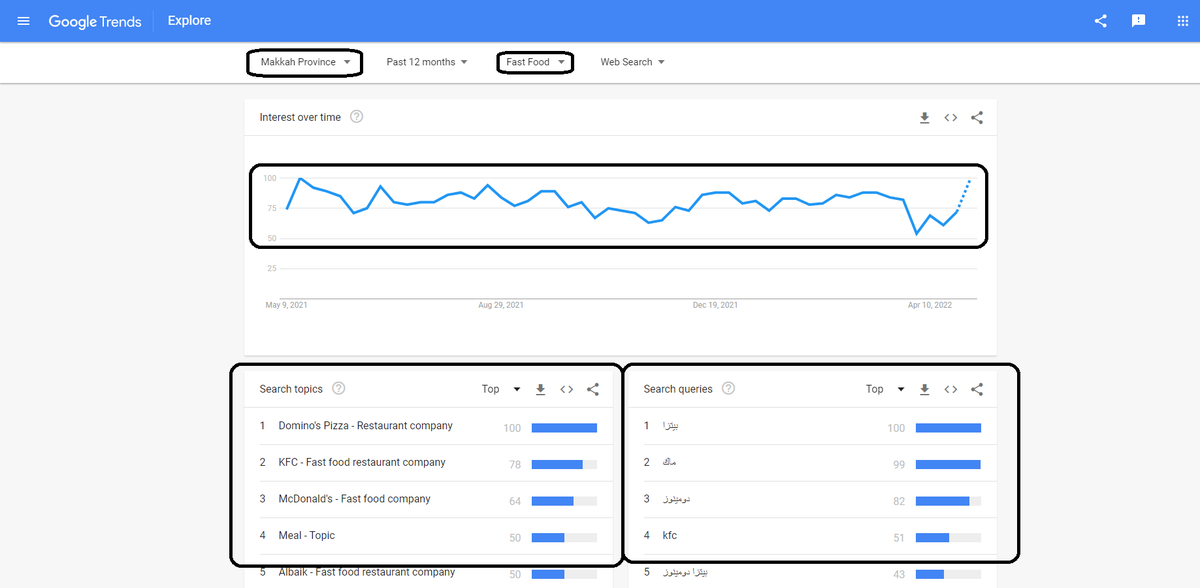The width and height of the screenshot is (1200, 588).
Task: Click the Search topics heading
Action: (x=291, y=389)
